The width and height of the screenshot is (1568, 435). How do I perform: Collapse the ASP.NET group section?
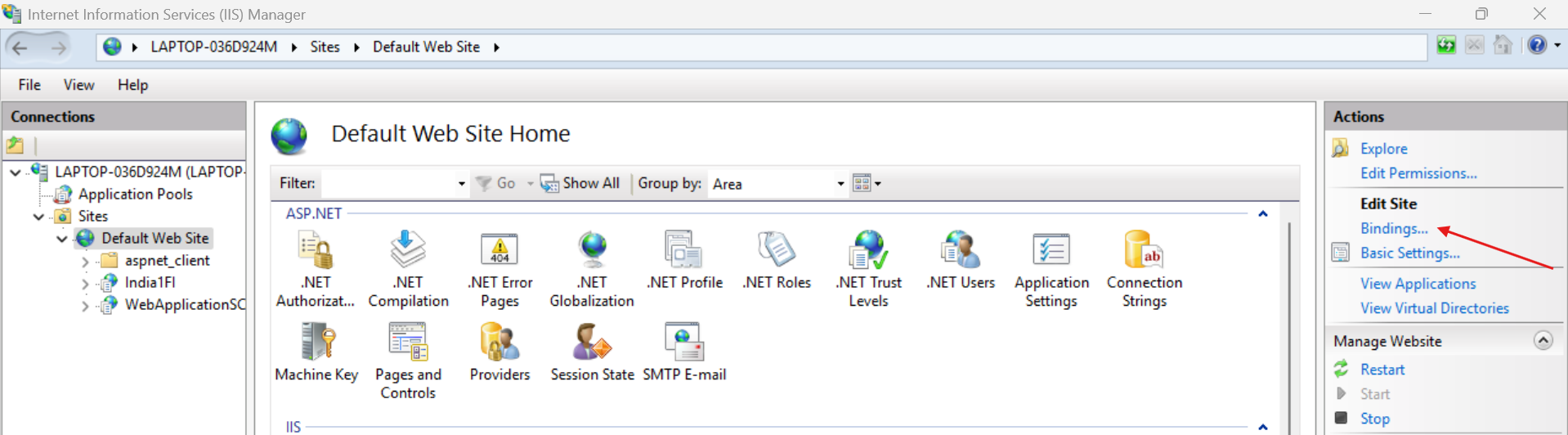(x=1262, y=214)
